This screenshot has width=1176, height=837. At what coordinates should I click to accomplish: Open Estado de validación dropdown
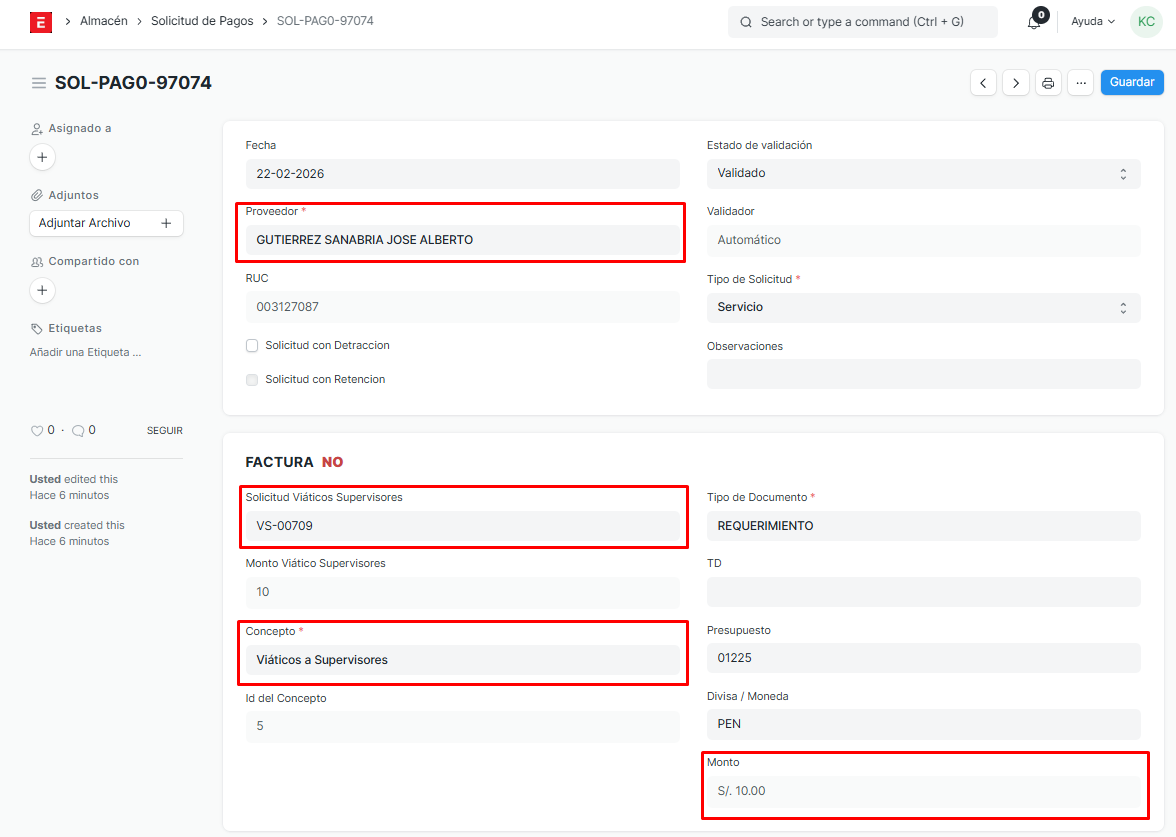(923, 173)
